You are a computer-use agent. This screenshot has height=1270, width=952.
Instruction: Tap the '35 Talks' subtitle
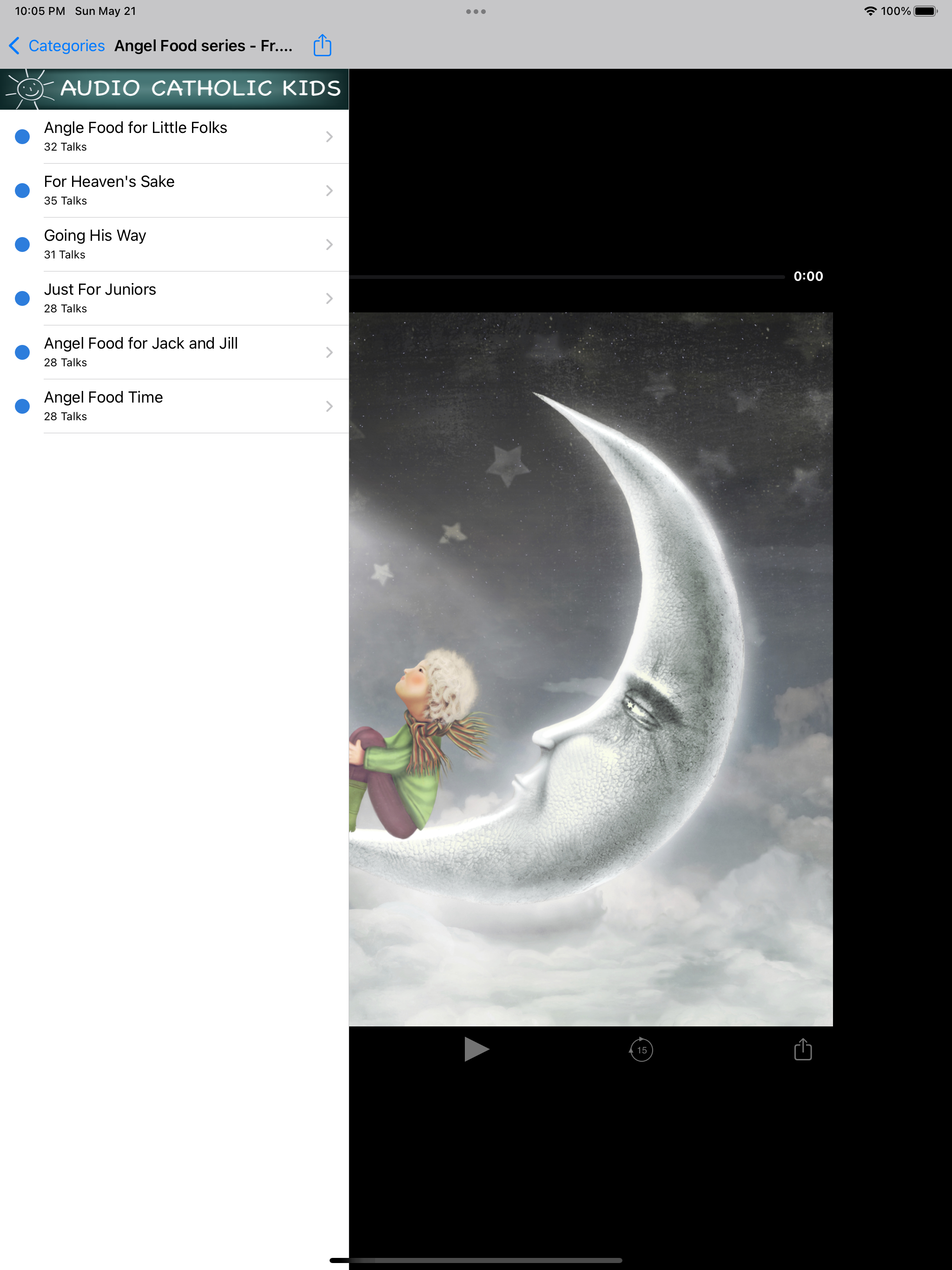coord(66,201)
